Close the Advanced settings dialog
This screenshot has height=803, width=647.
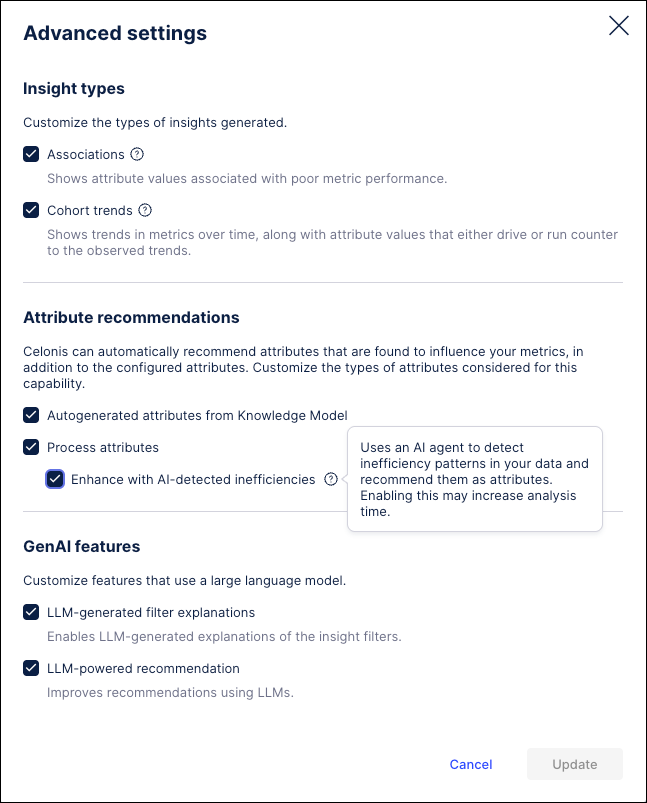tap(618, 26)
